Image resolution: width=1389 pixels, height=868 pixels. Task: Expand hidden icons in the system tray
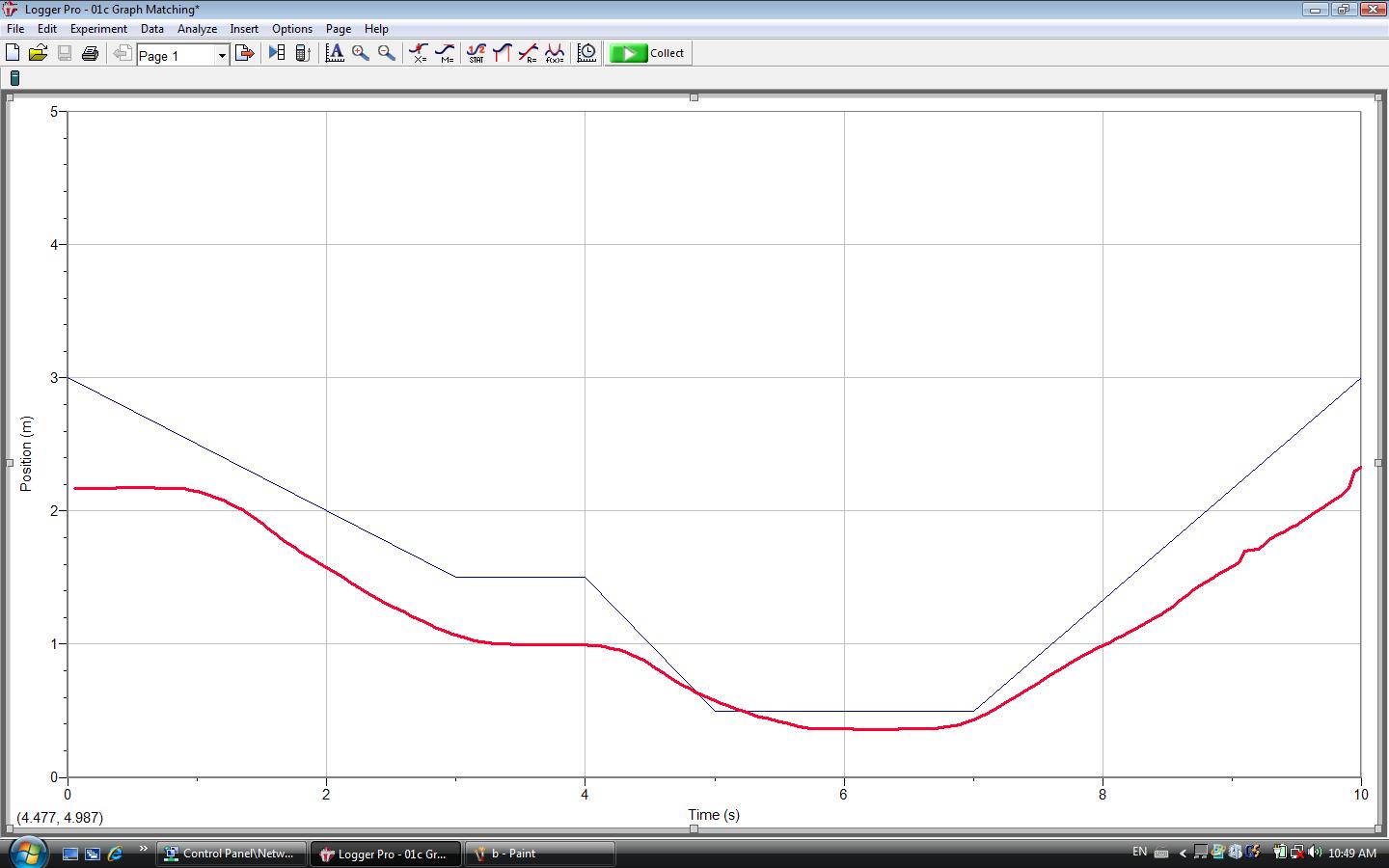1183,853
